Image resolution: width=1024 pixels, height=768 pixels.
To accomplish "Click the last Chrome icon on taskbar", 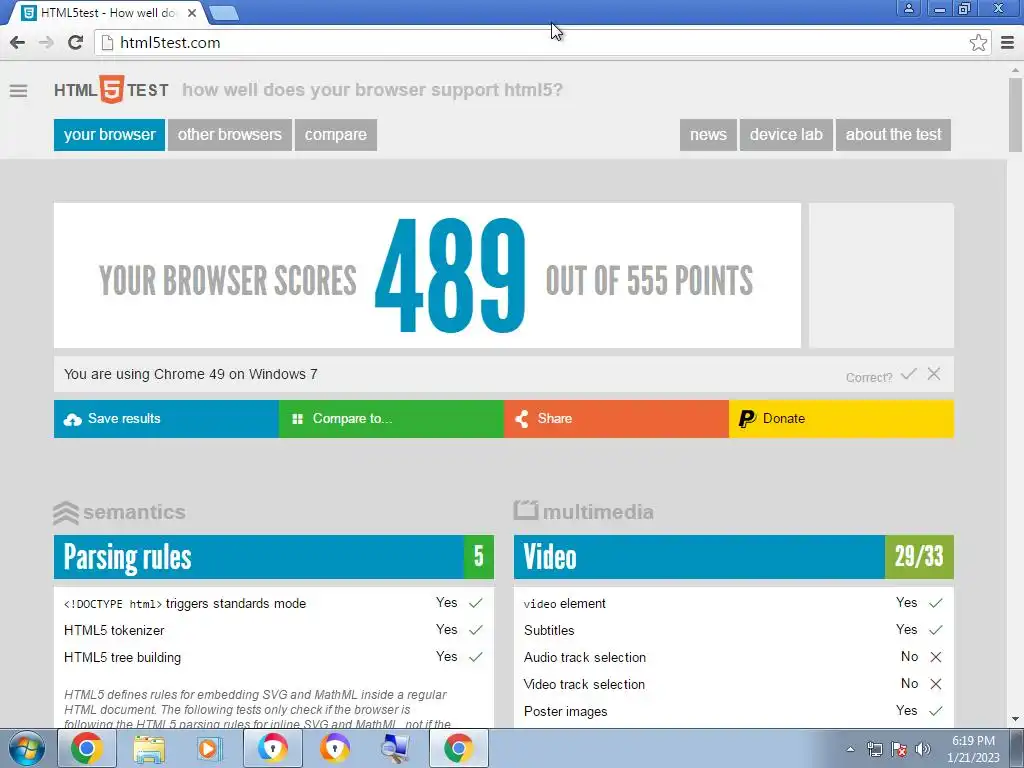I will [458, 748].
